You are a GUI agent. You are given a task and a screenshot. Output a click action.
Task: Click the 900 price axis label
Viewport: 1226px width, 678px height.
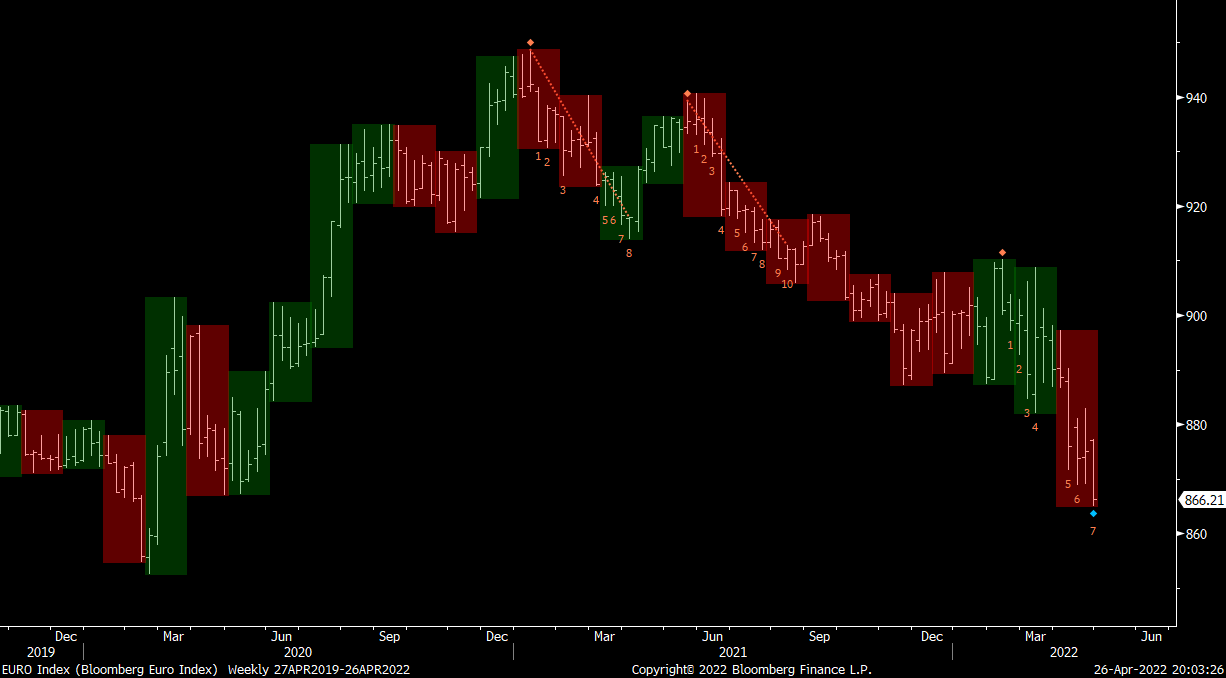tap(1196, 316)
